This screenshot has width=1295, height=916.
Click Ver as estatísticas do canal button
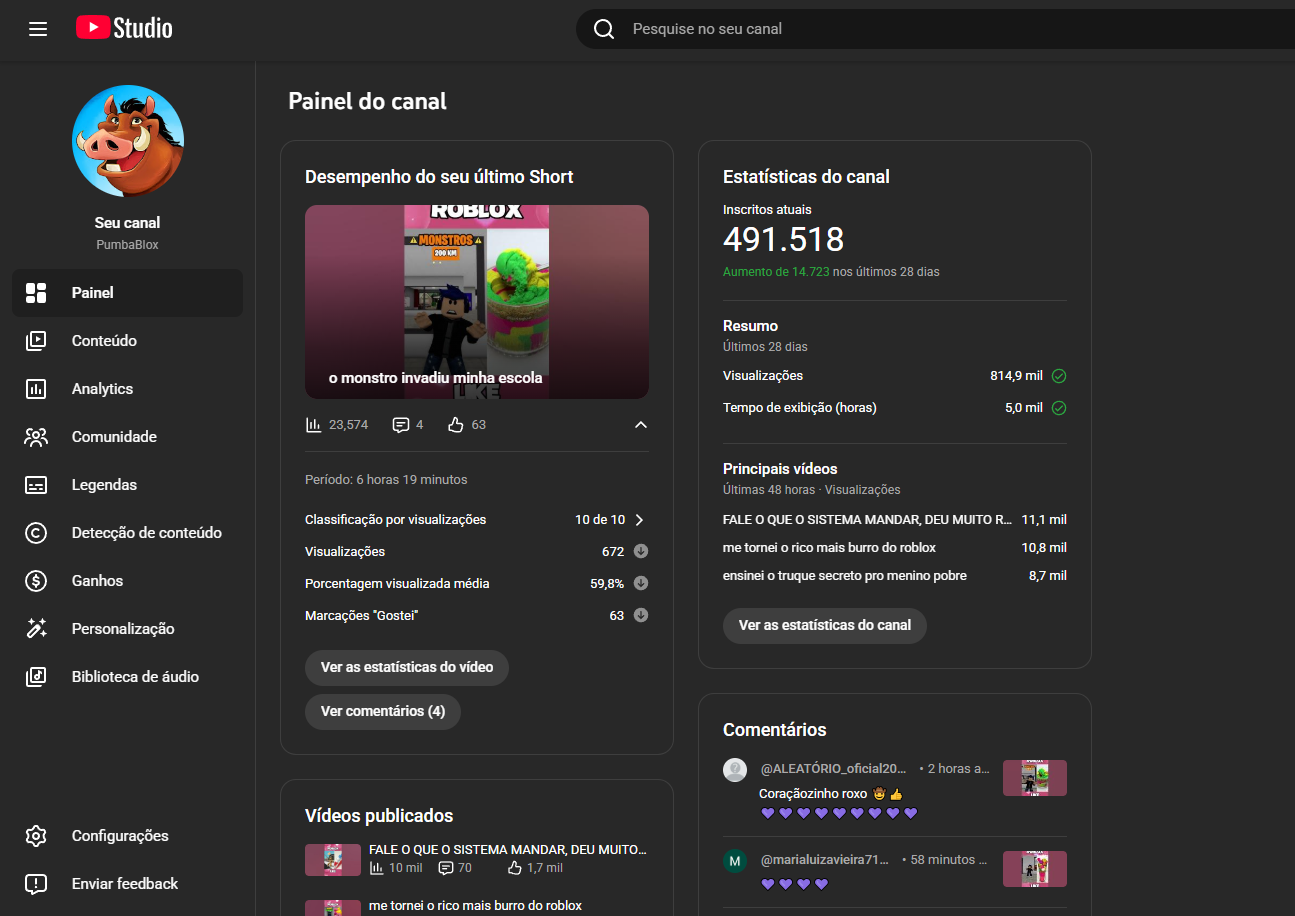tap(824, 625)
